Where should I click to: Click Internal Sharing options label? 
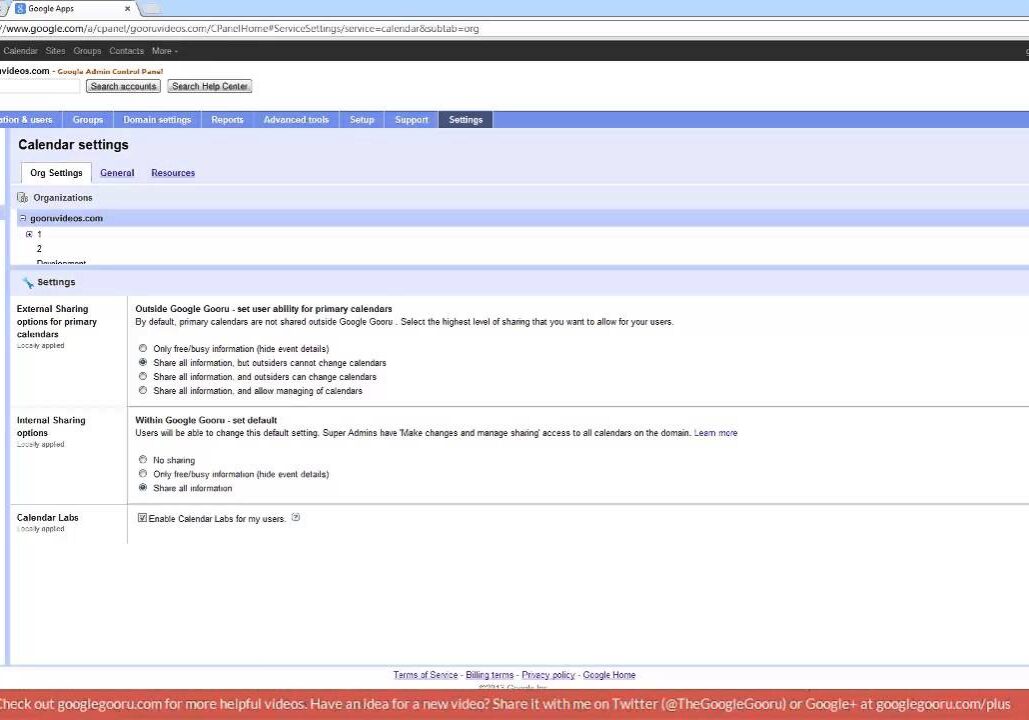point(51,426)
